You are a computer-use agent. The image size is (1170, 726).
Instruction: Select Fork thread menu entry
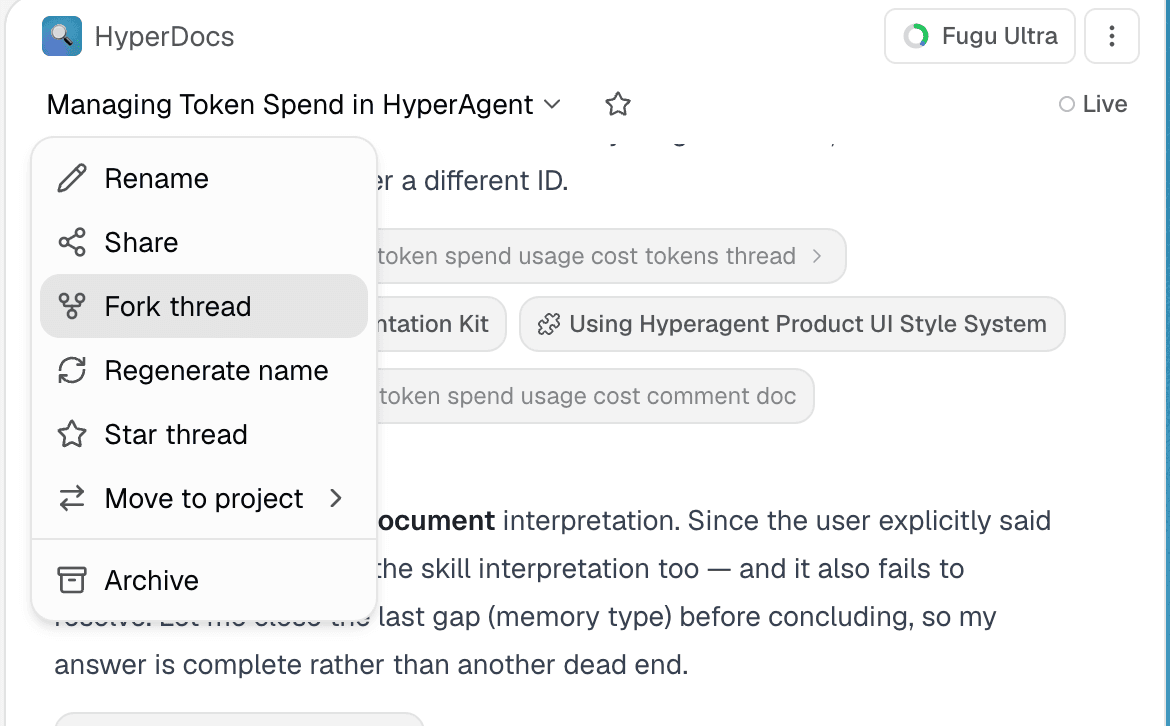pyautogui.click(x=204, y=306)
